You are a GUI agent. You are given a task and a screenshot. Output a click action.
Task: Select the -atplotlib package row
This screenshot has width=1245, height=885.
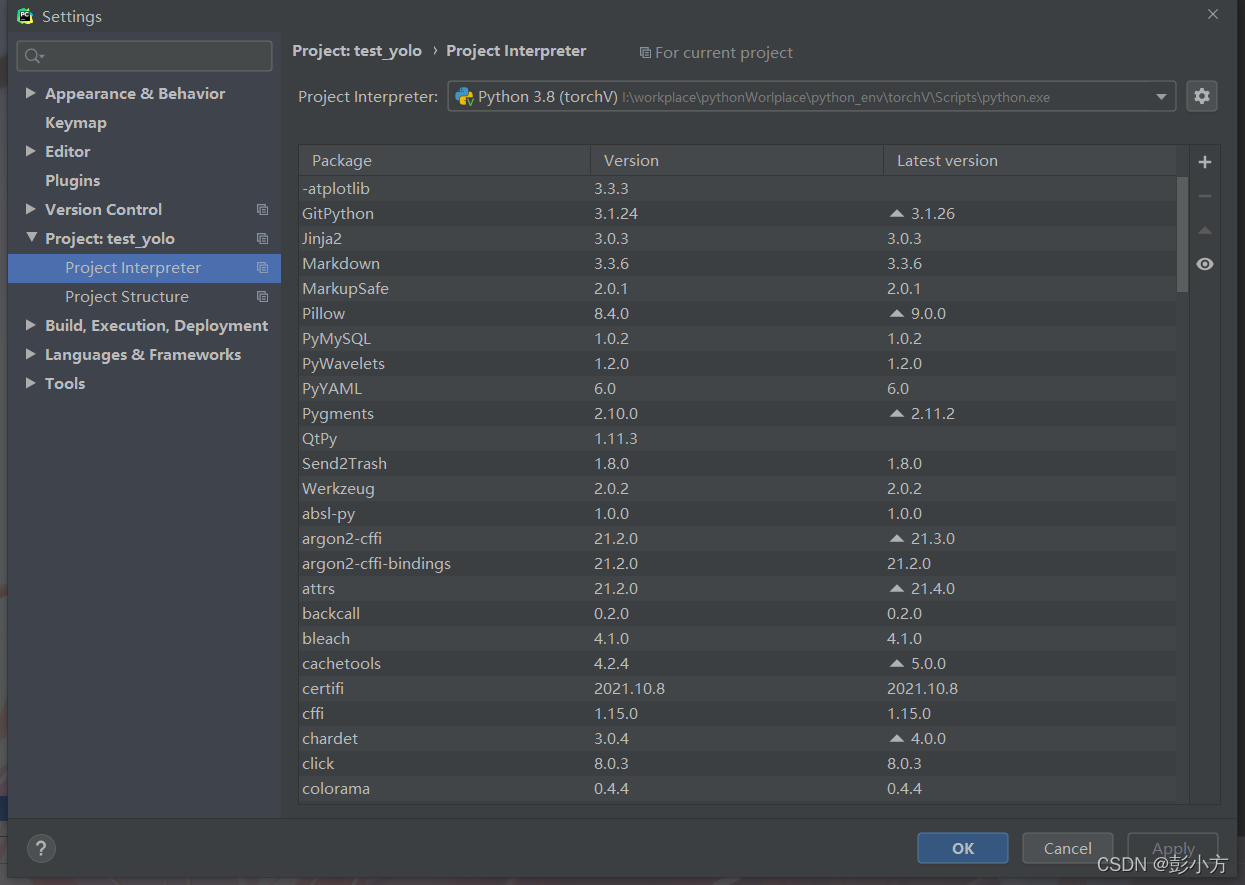738,189
